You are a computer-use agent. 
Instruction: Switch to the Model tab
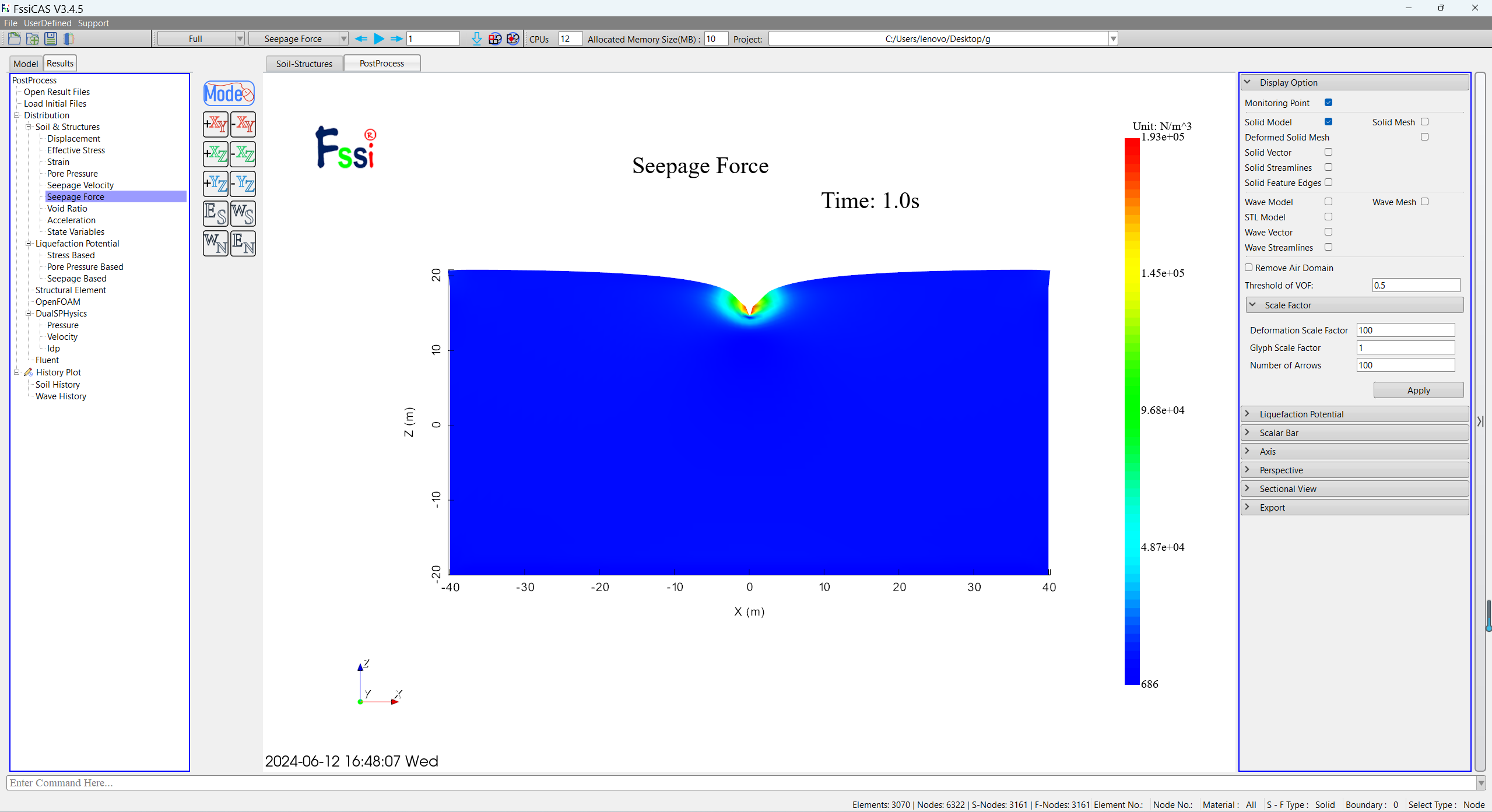[x=26, y=64]
